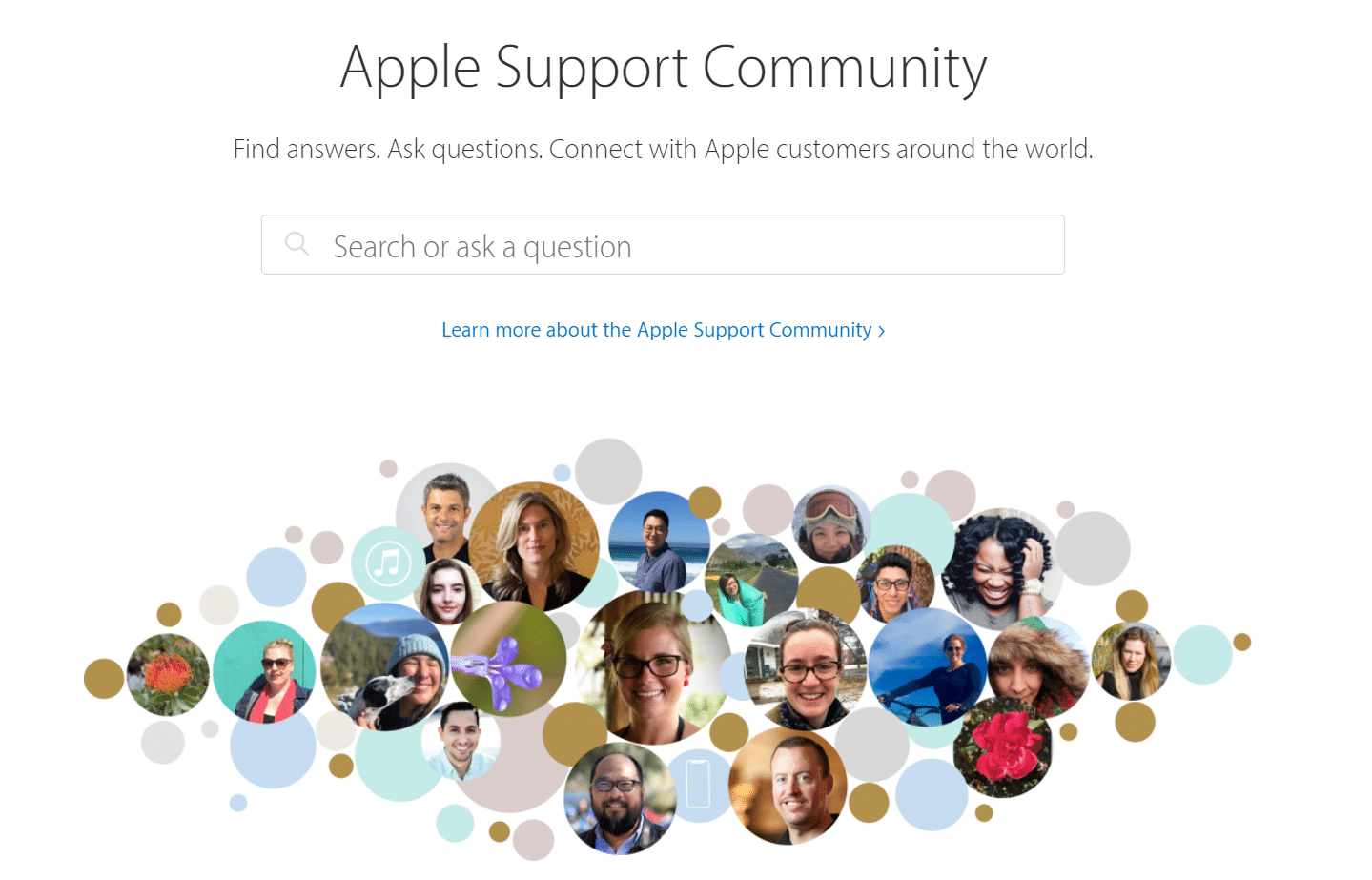Click the woman wearing ski goggles photo
Viewport: 1372px width, 880px height.
tap(831, 525)
